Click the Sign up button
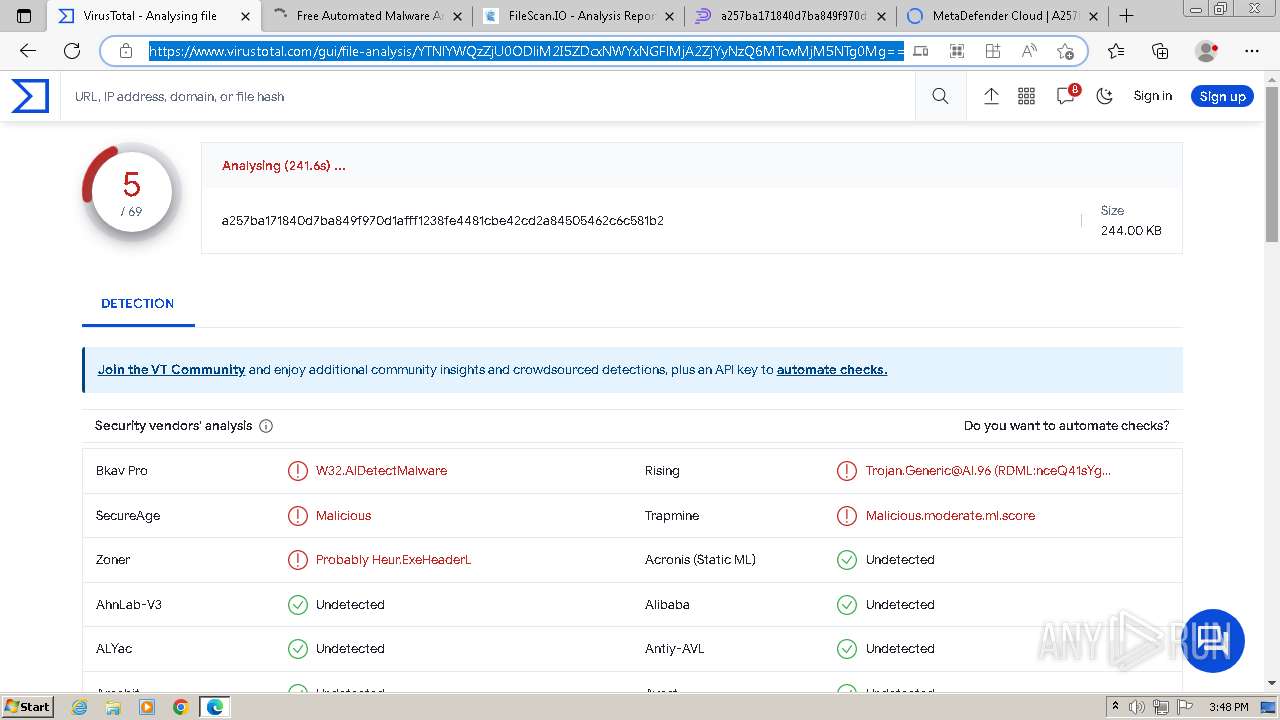This screenshot has height=720, width=1280. pos(1222,96)
